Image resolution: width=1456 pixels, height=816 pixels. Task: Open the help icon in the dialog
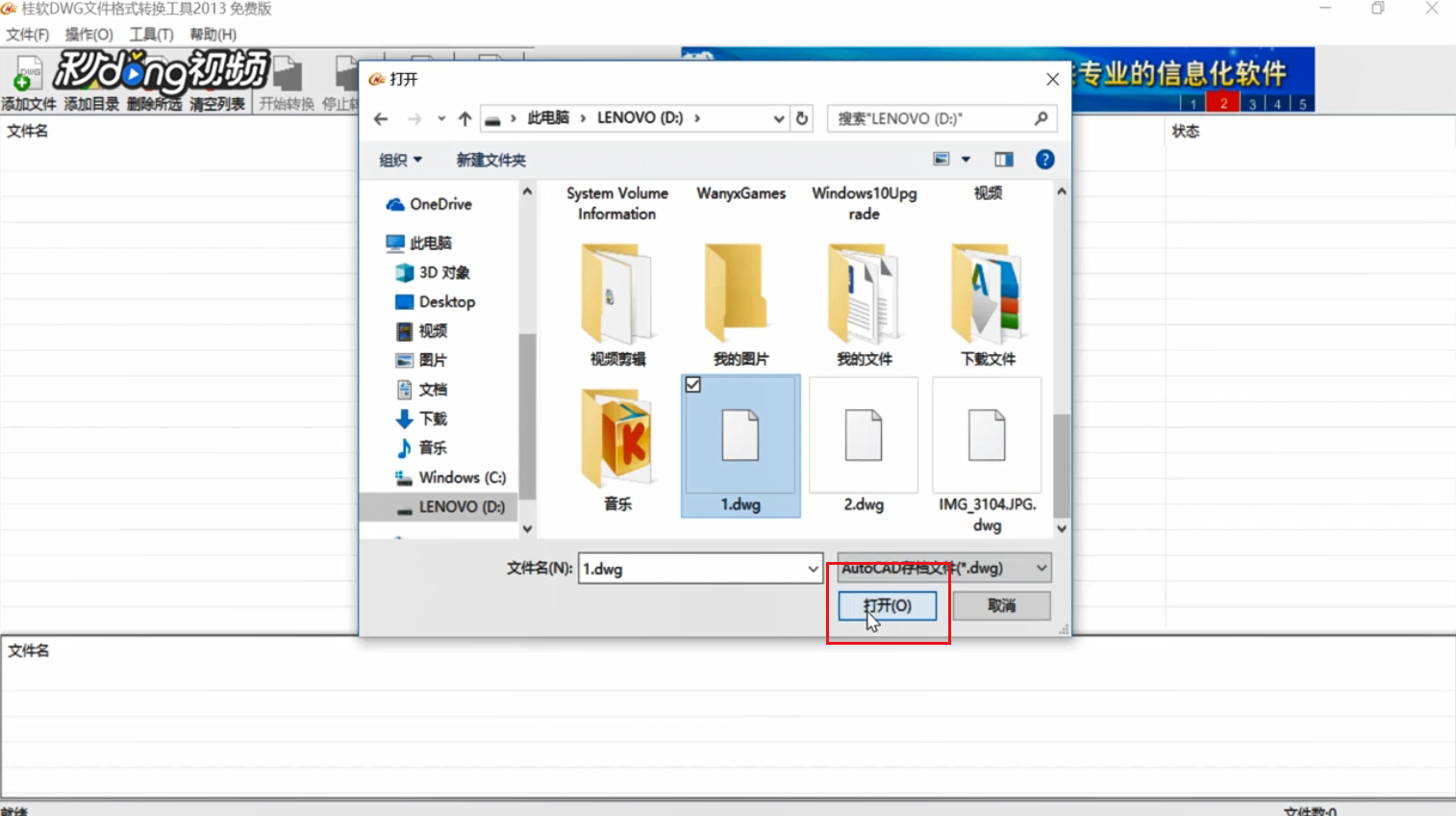[x=1044, y=160]
